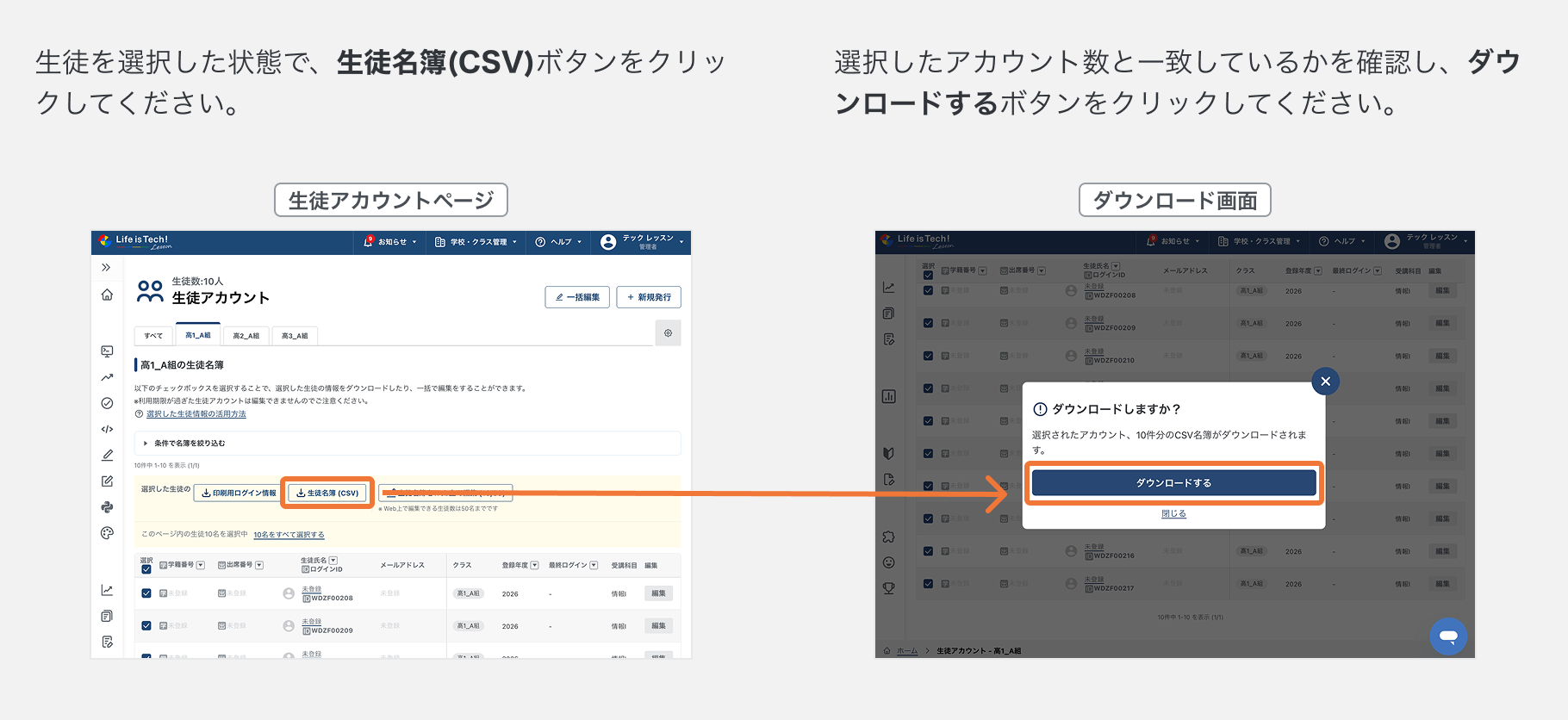The height and width of the screenshot is (720, 1568).
Task: Toggle WDZF00208 checkbox on download screen
Action: pyautogui.click(x=928, y=291)
